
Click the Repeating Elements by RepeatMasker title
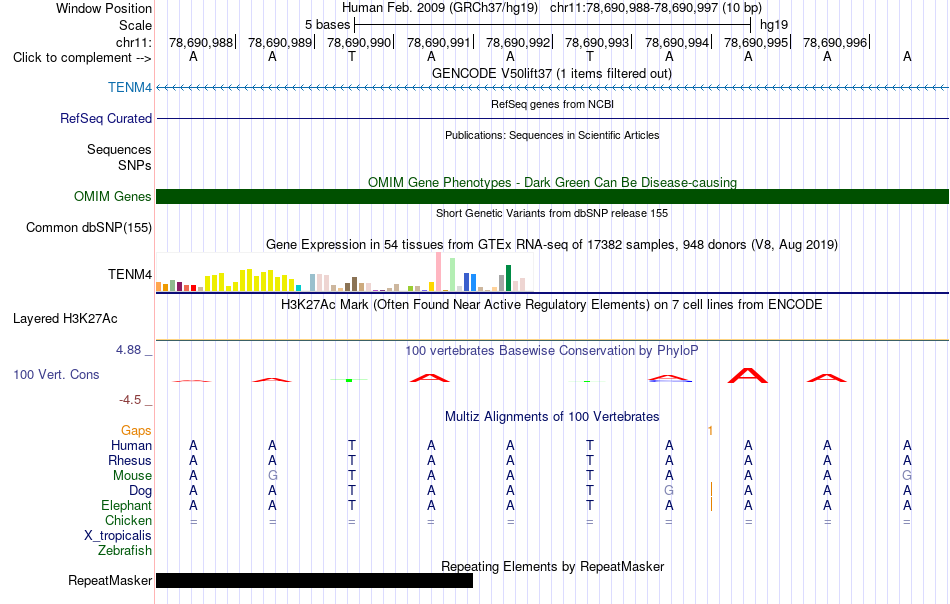coord(552,566)
